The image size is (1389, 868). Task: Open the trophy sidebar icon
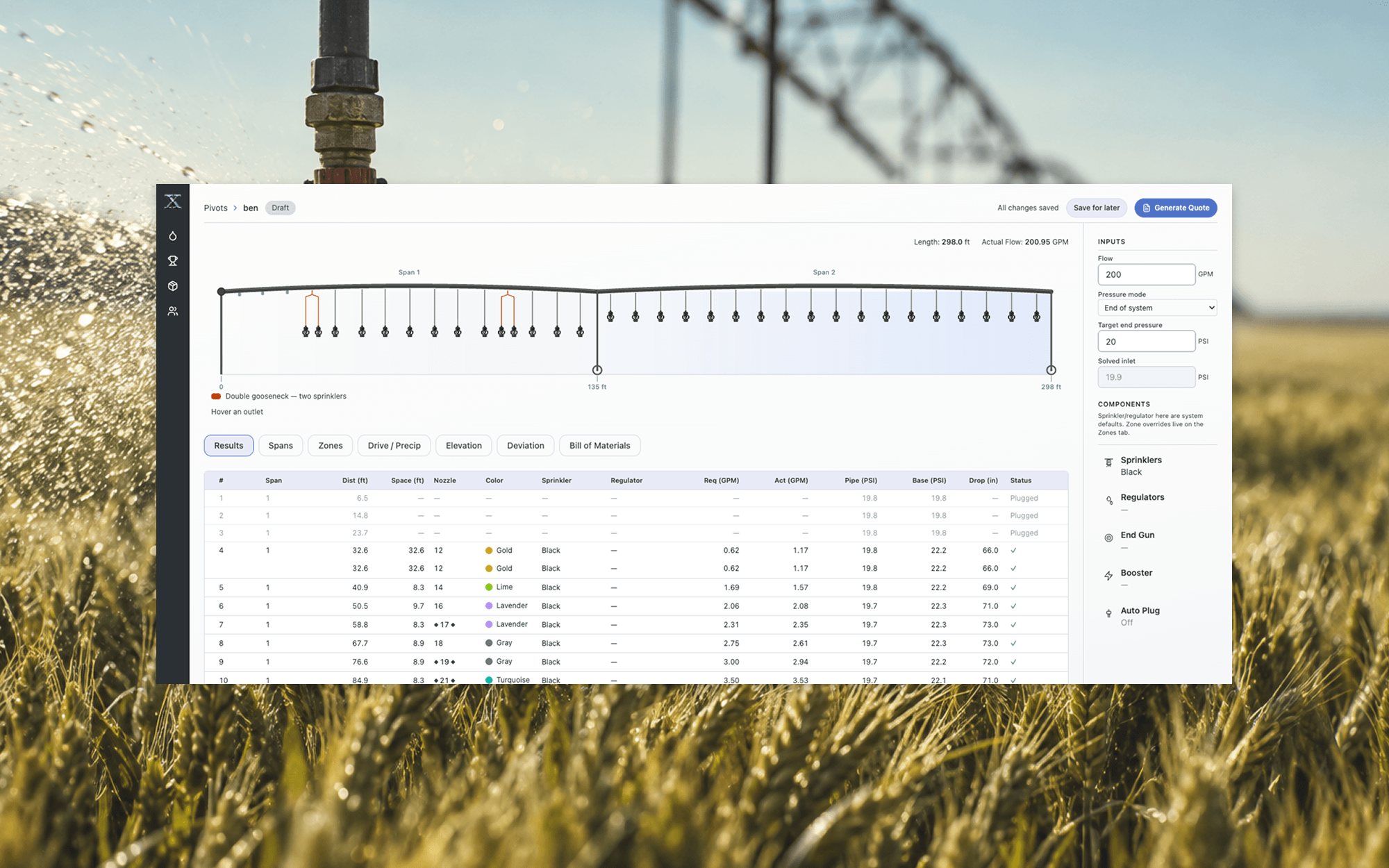173,261
